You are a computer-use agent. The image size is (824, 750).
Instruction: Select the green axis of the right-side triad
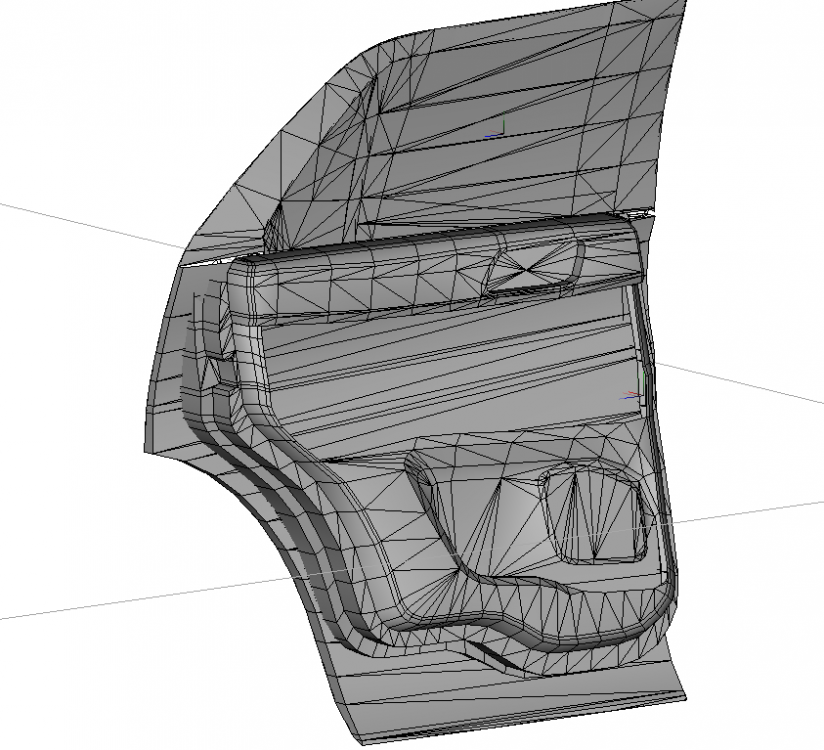pos(644,378)
